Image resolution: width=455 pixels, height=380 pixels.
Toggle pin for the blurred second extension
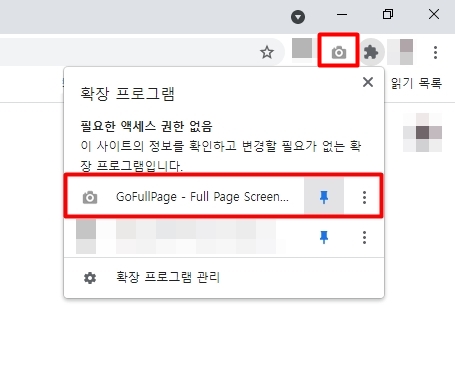(324, 237)
